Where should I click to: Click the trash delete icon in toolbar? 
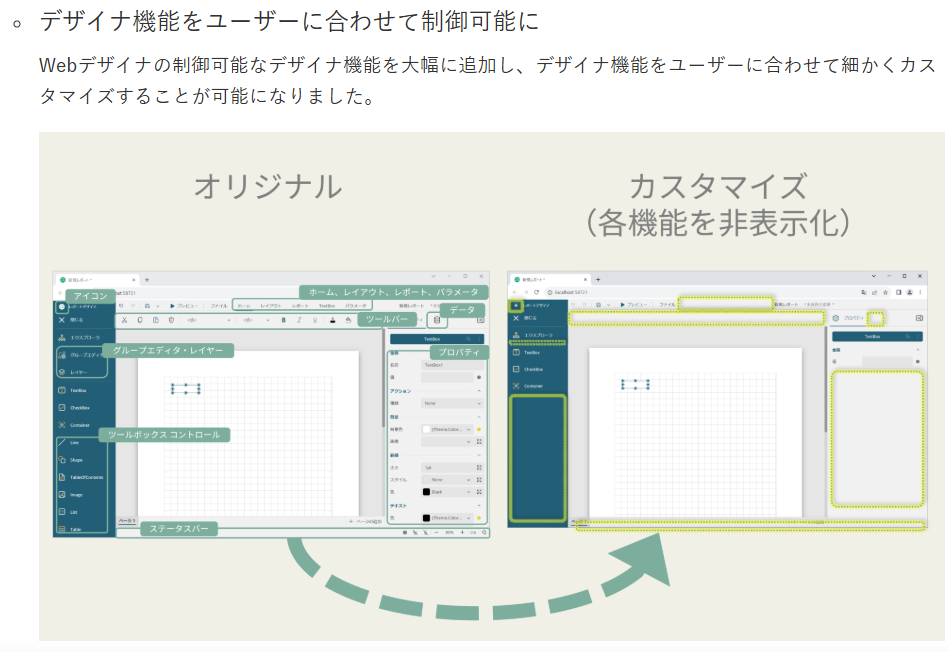tap(172, 320)
